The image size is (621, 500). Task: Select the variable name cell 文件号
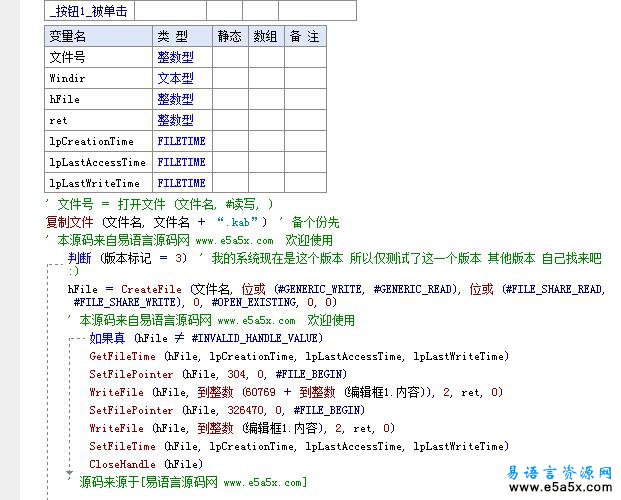(x=99, y=57)
